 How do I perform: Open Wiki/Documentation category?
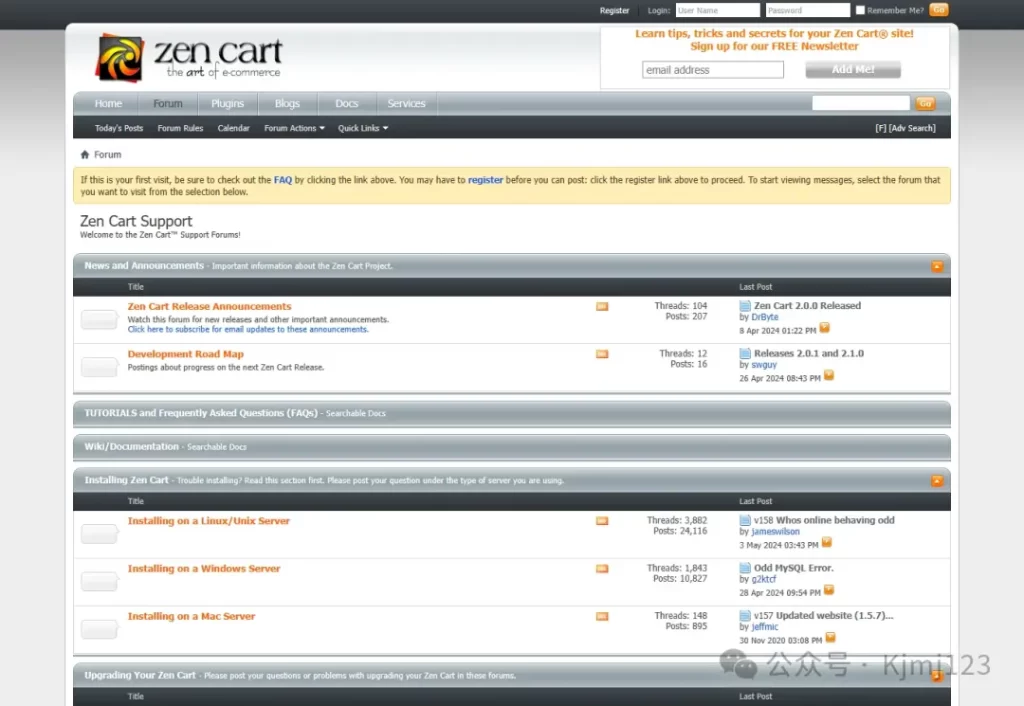tap(131, 447)
